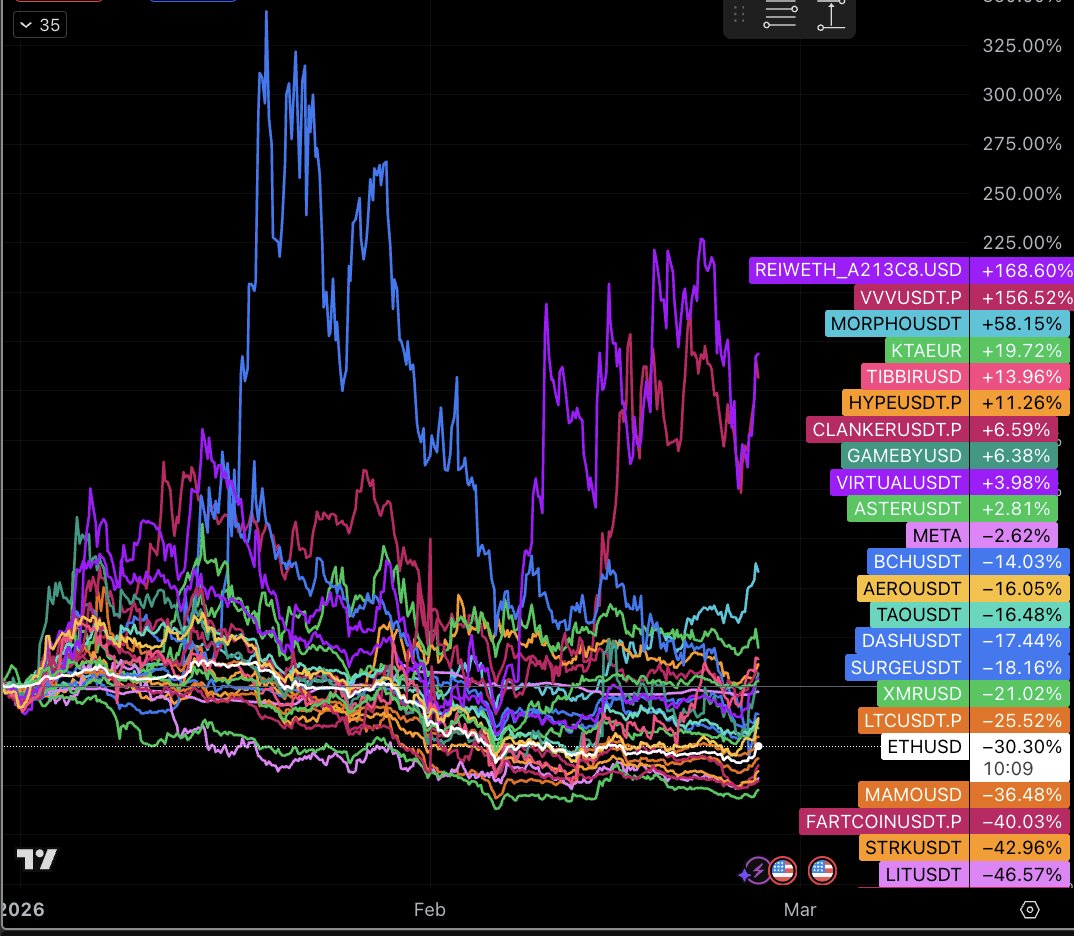This screenshot has width=1074, height=936.
Task: Select the VVVUSDT.P price label
Action: click(x=911, y=297)
